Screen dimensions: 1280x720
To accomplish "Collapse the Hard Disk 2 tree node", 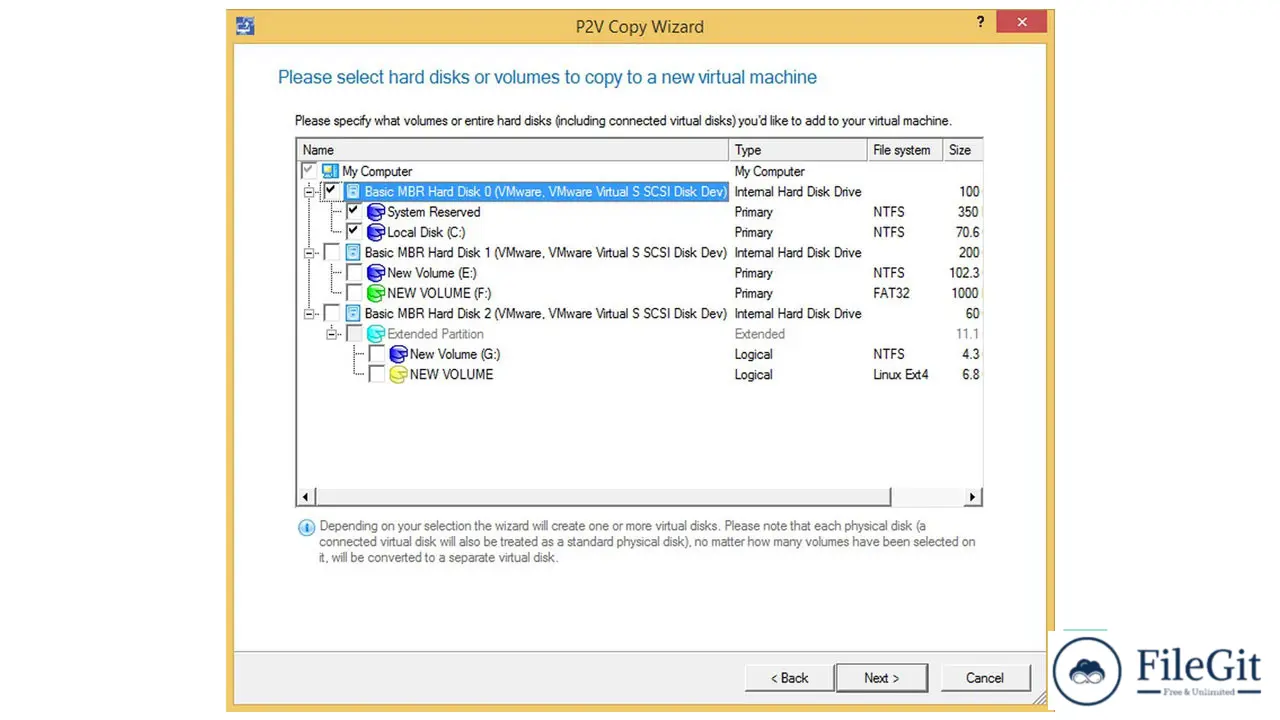I will point(309,313).
